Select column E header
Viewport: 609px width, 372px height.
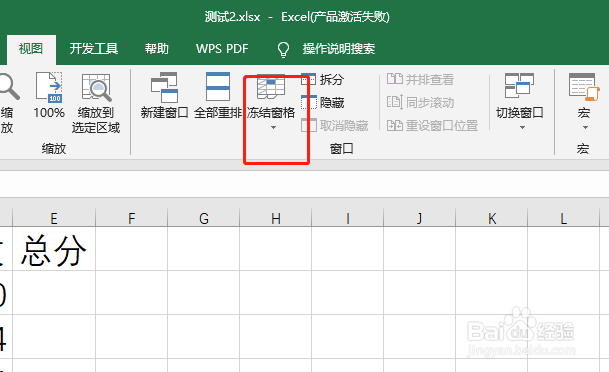(54, 218)
